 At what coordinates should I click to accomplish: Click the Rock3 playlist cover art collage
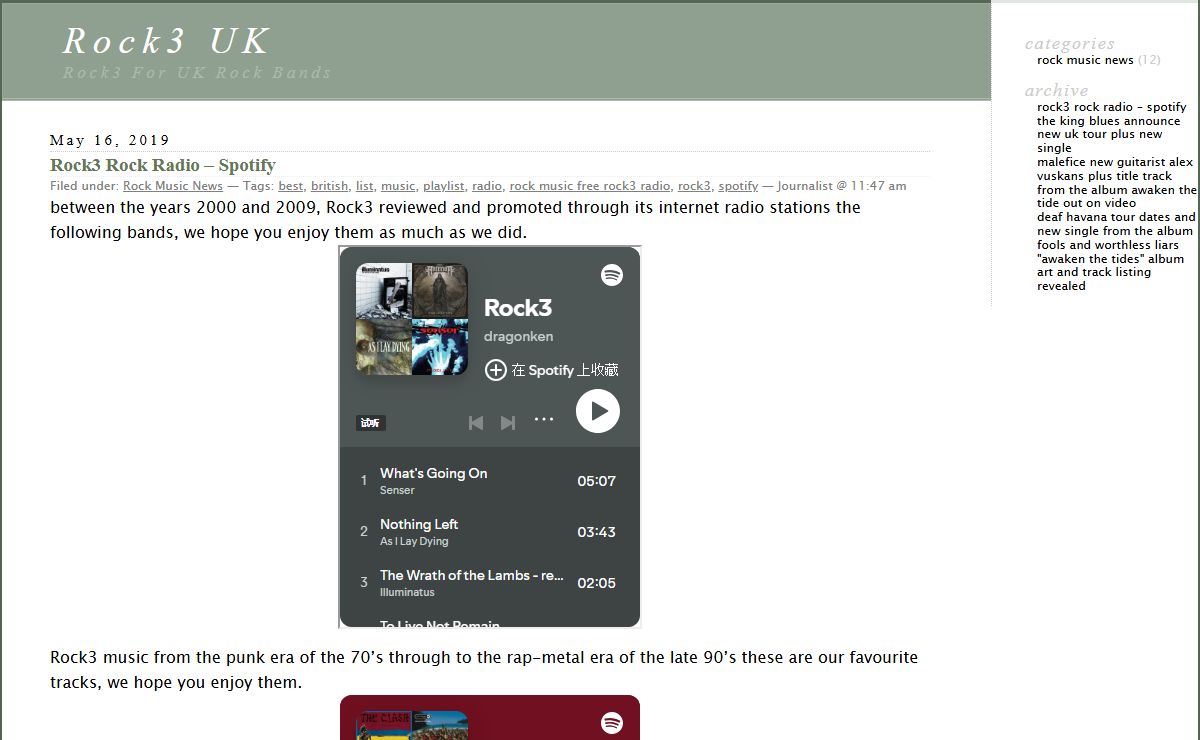412,319
